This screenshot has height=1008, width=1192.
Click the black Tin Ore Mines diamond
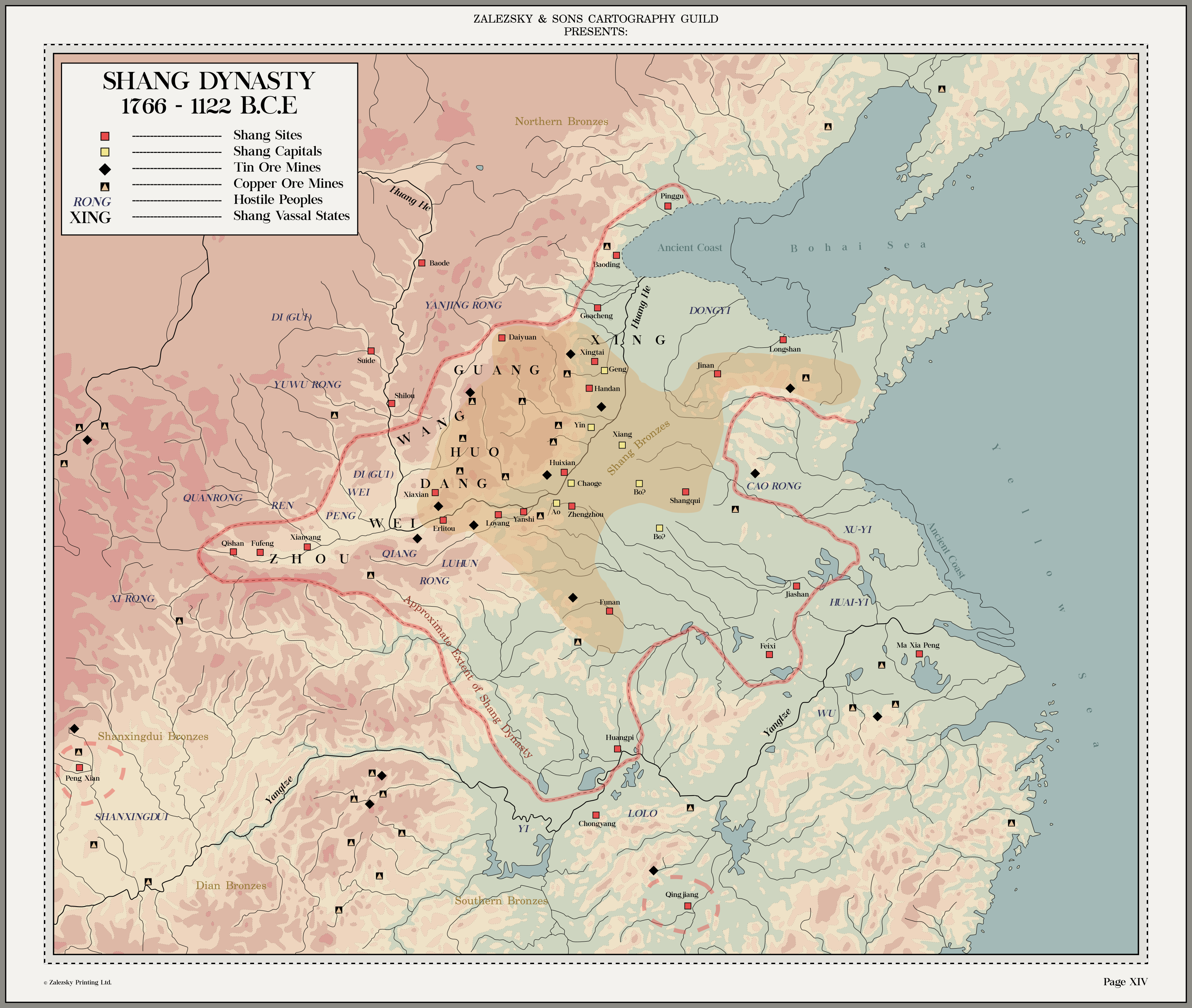pos(105,169)
